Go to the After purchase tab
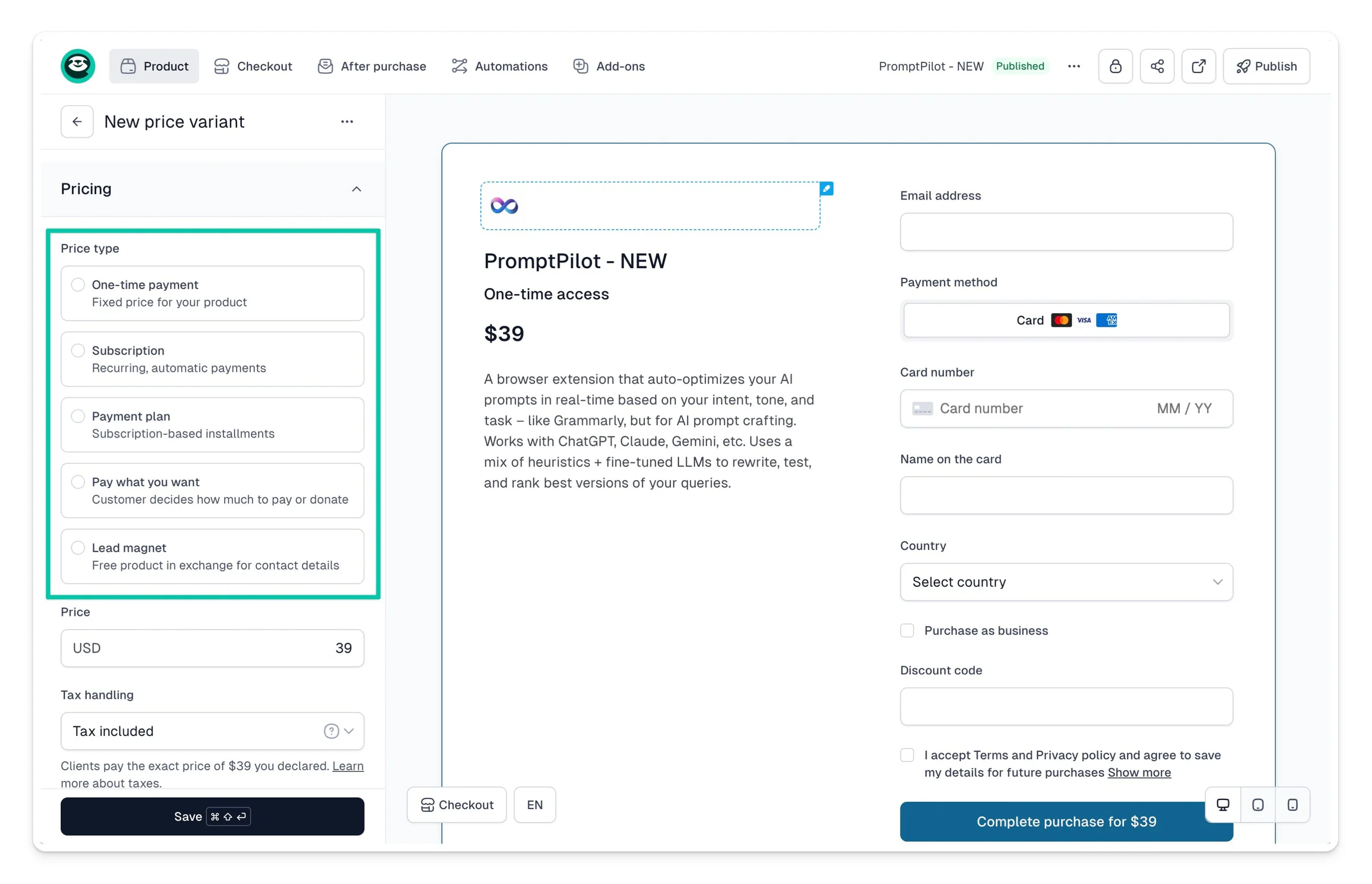The height and width of the screenshot is (884, 1372). point(372,66)
